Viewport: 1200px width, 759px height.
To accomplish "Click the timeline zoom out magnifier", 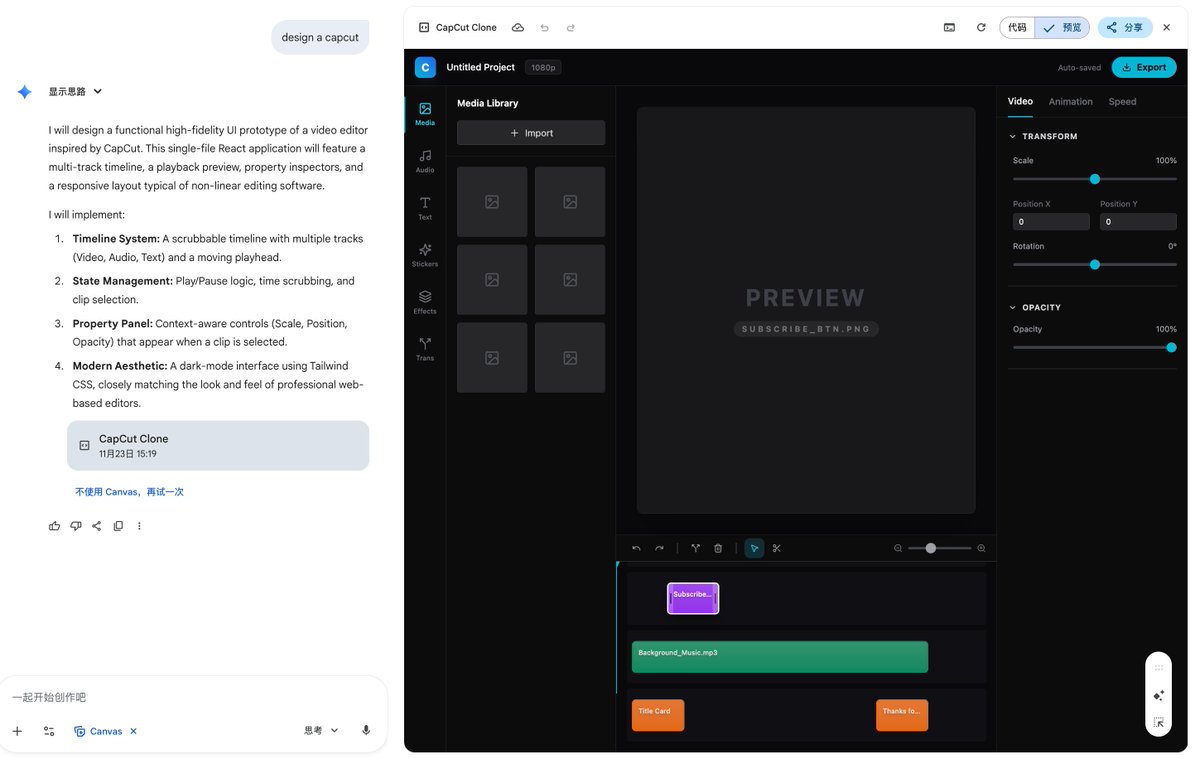I will (898, 548).
